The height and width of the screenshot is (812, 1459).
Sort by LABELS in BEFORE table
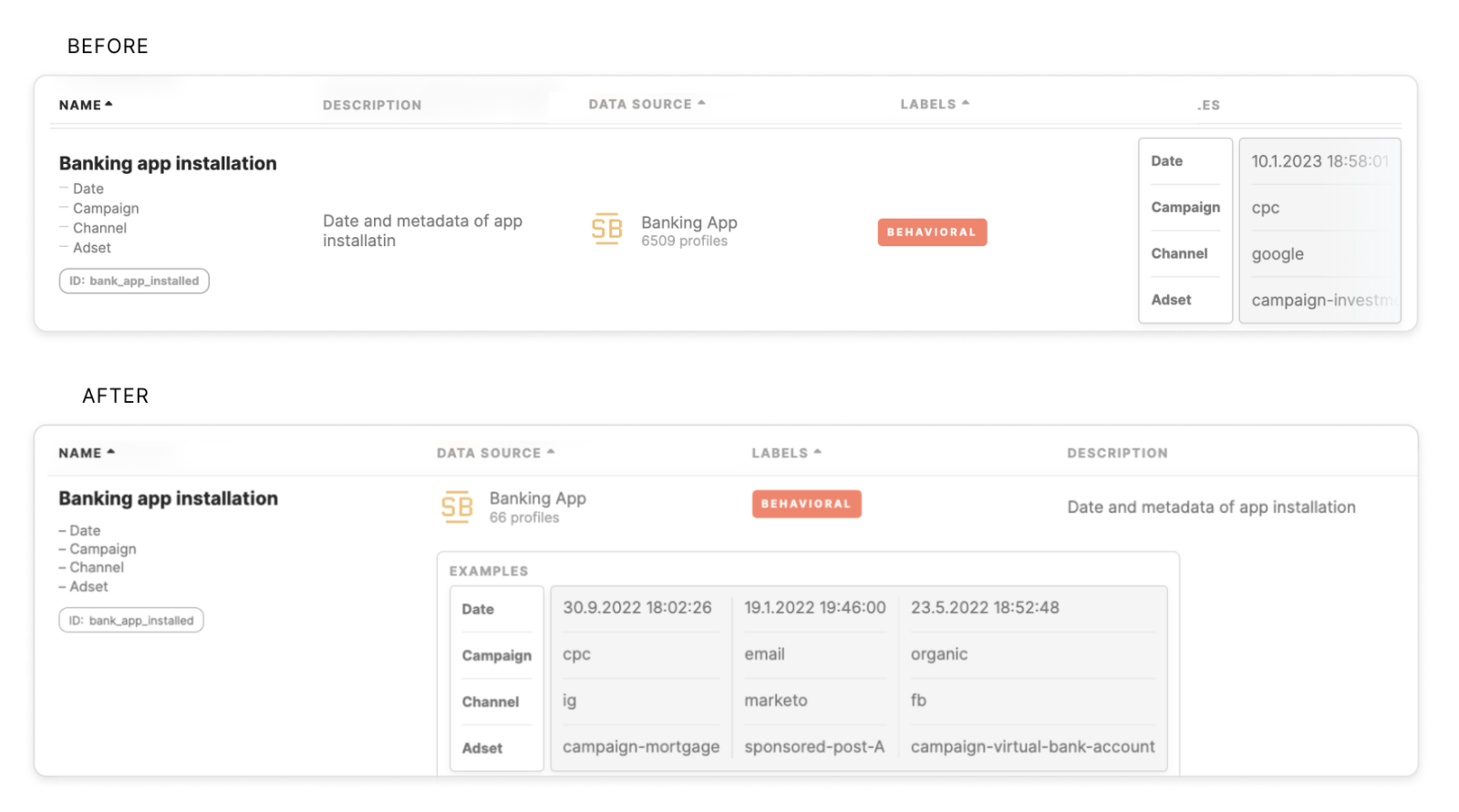pyautogui.click(x=935, y=105)
